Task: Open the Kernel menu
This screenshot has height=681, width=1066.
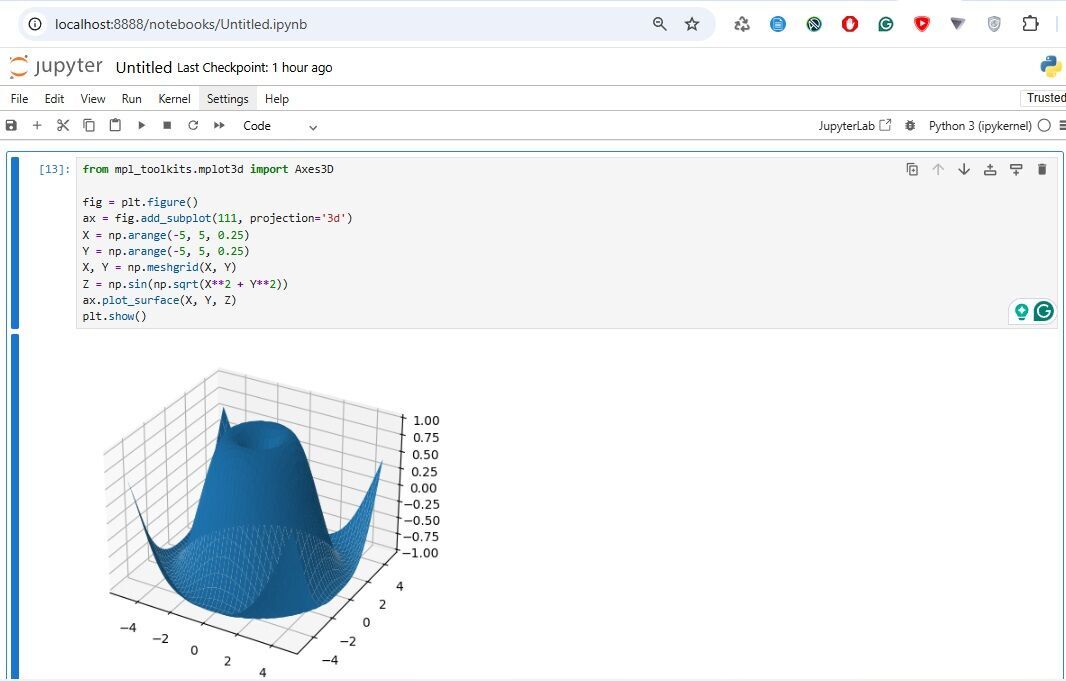Action: pos(174,99)
